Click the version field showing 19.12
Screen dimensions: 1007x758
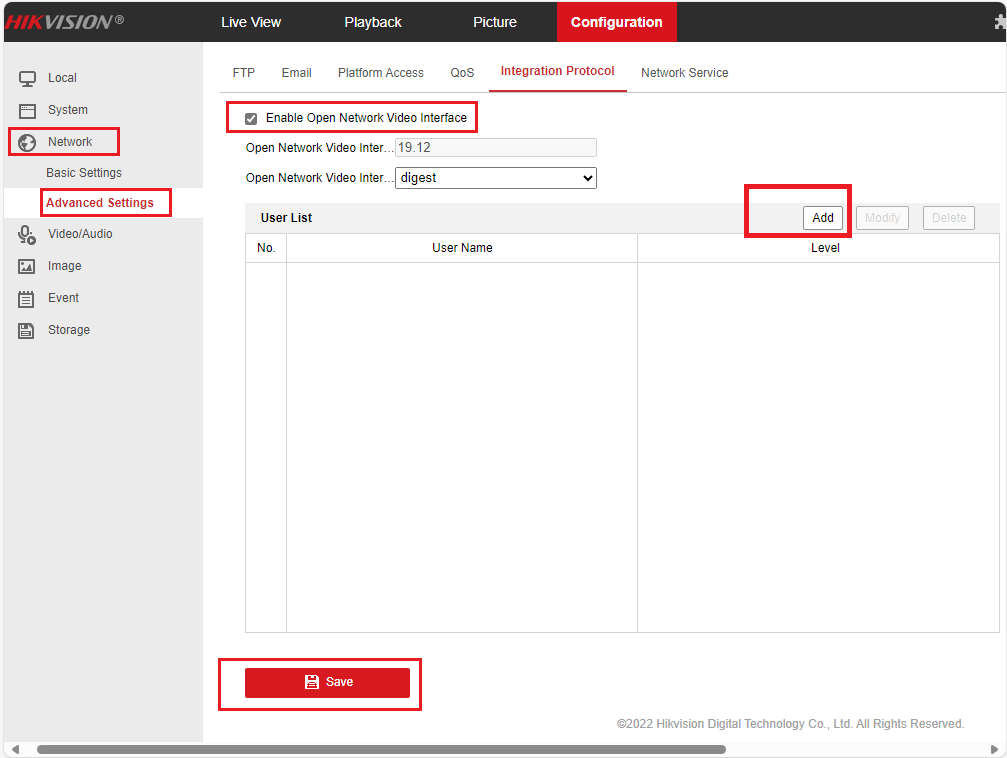[x=496, y=147]
